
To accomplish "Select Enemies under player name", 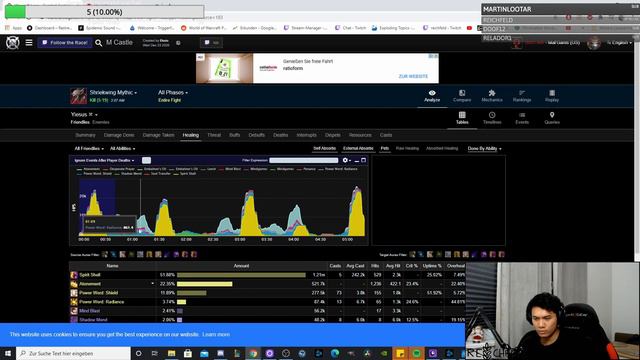I will click(x=101, y=122).
